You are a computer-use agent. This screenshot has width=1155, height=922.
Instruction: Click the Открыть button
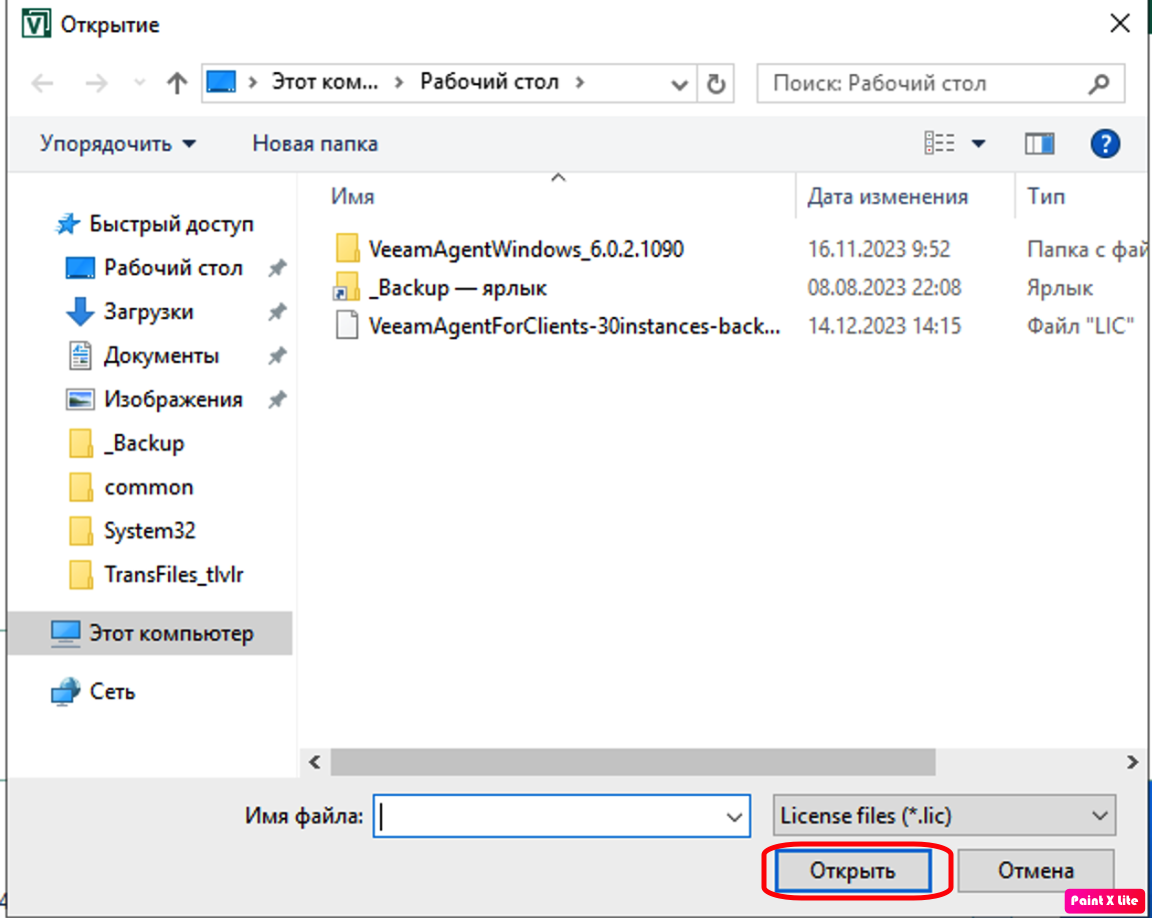pos(853,872)
